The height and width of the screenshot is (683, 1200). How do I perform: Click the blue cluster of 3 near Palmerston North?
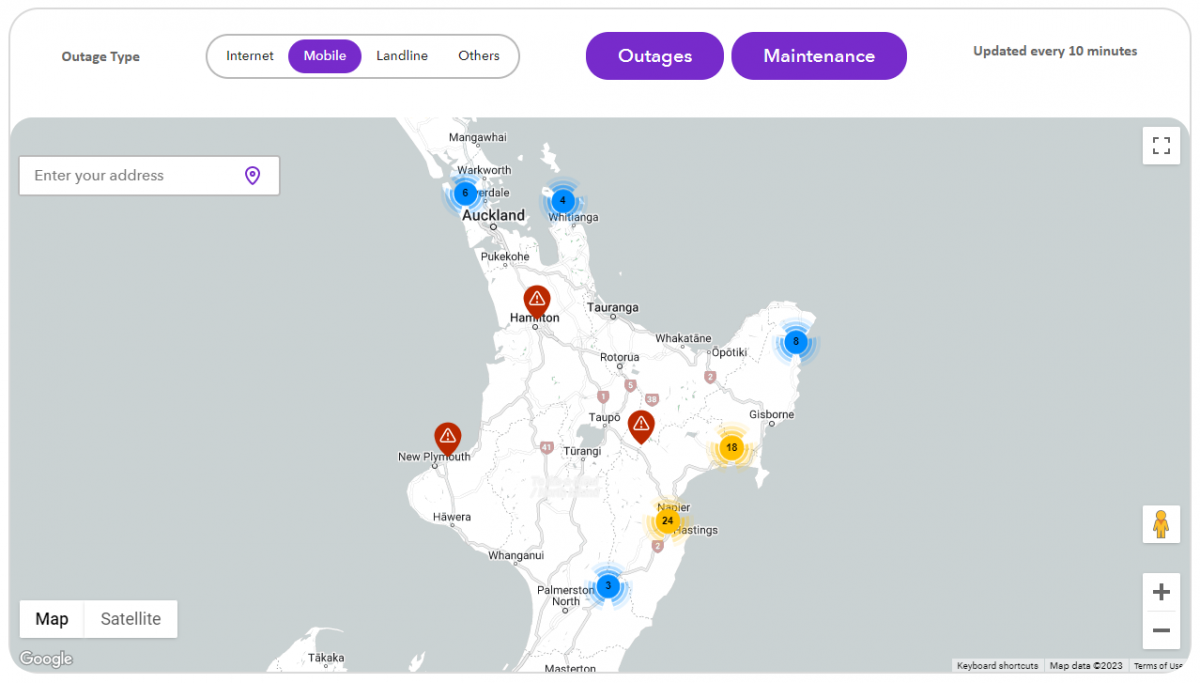(x=608, y=586)
